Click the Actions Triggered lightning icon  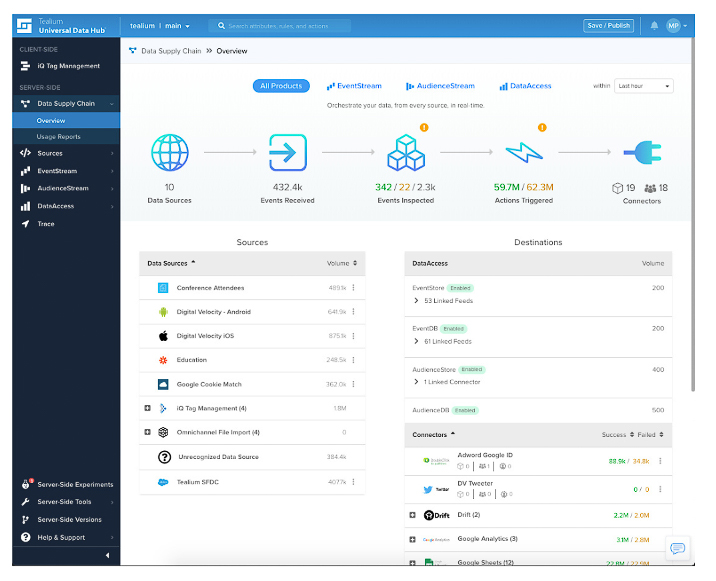[523, 153]
